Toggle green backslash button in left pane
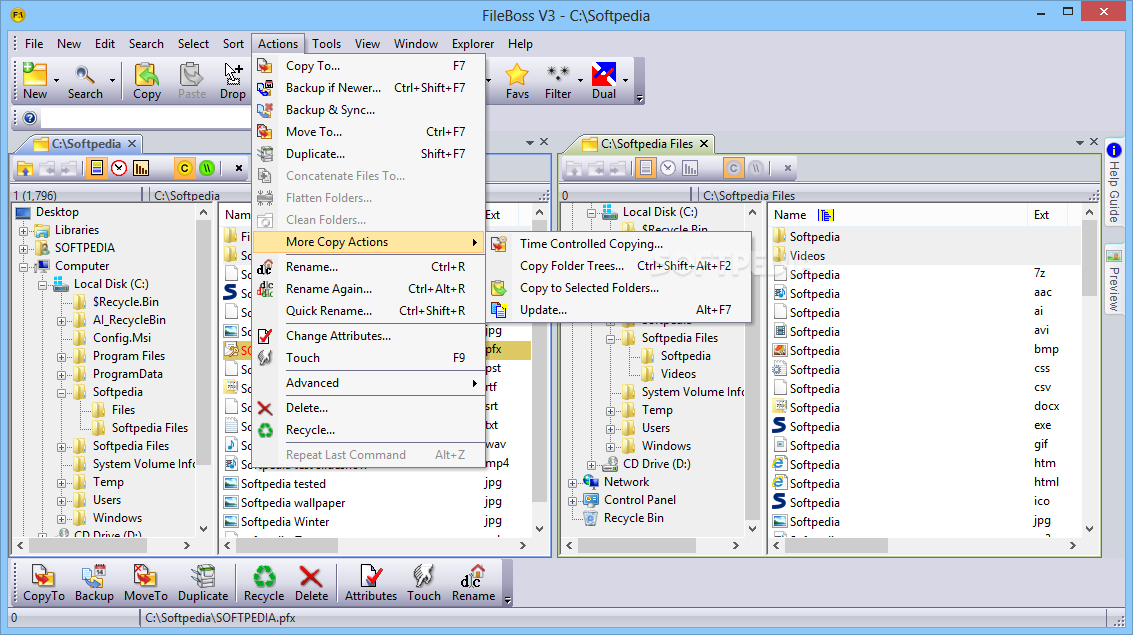Screen dimensions: 1133x635 tap(207, 168)
